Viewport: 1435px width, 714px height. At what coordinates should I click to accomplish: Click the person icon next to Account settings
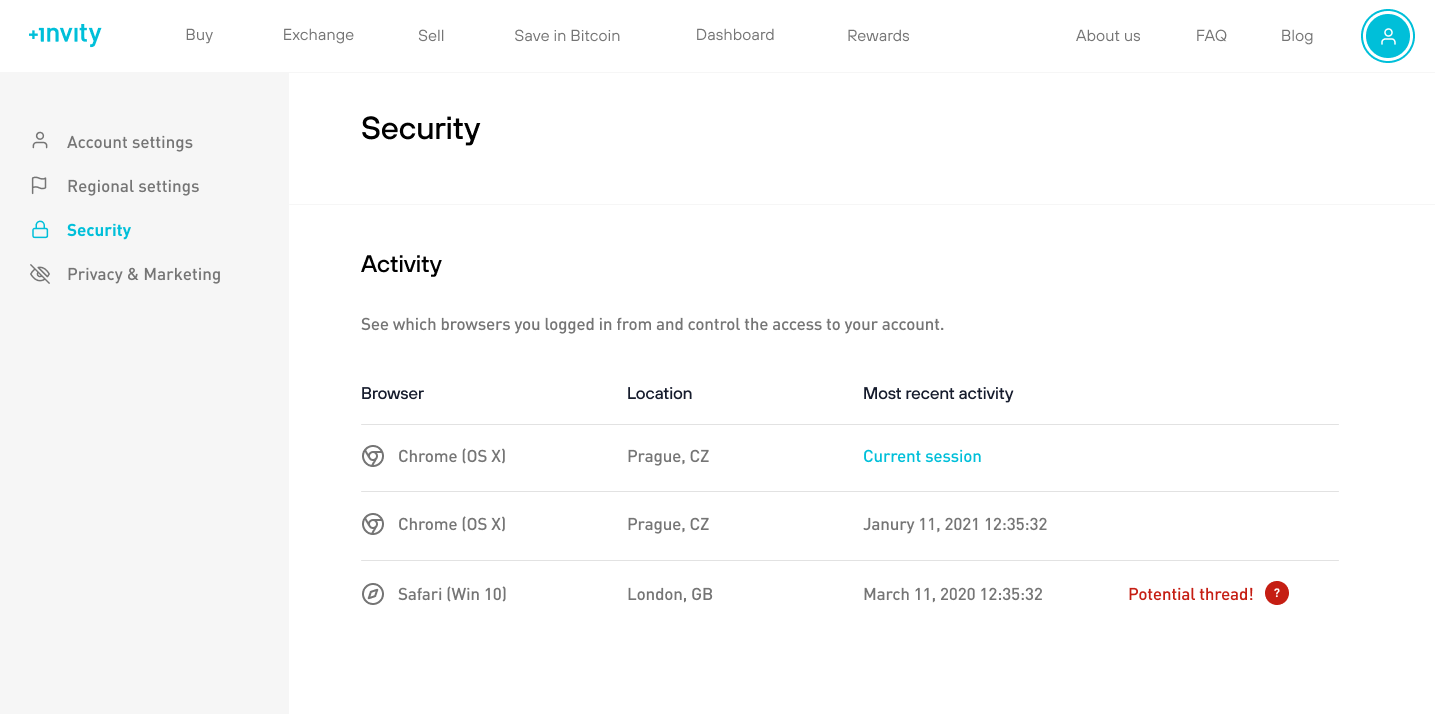40,141
